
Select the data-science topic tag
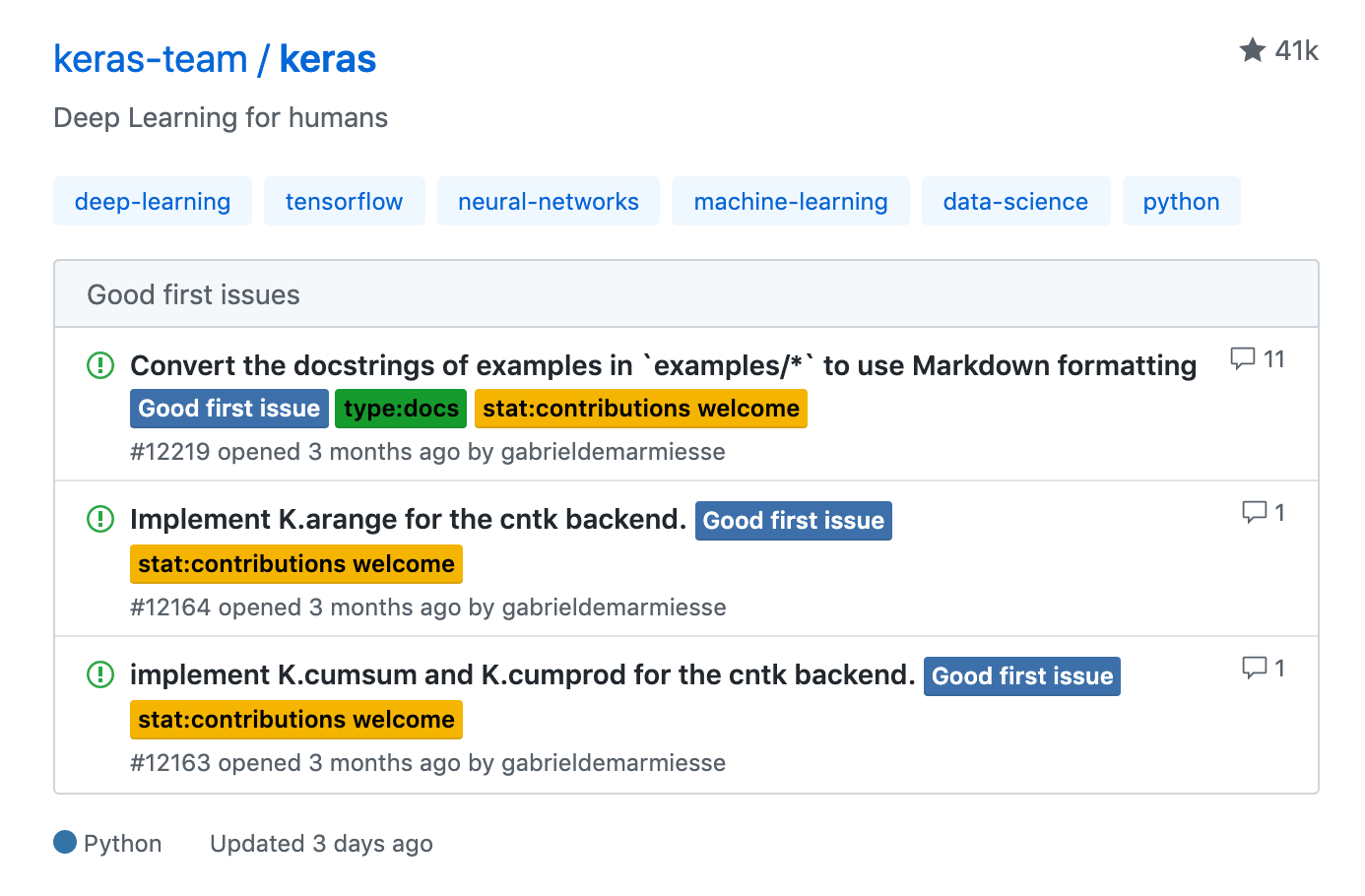[x=1015, y=201]
